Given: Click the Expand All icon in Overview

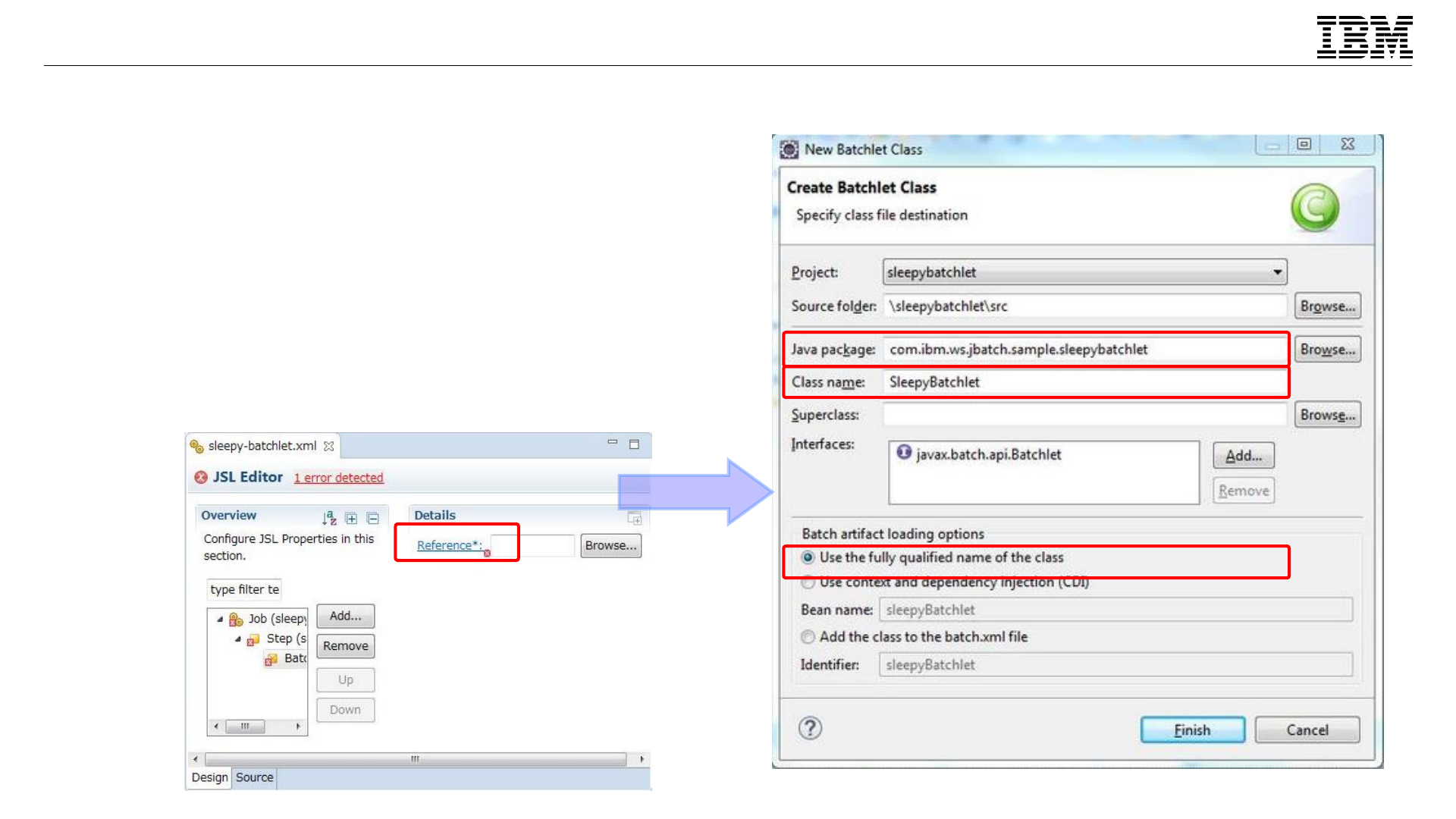Looking at the screenshot, I should point(351,519).
